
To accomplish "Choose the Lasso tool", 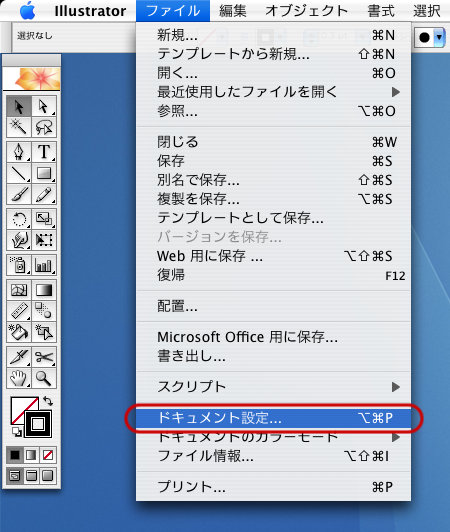I will pos(44,127).
